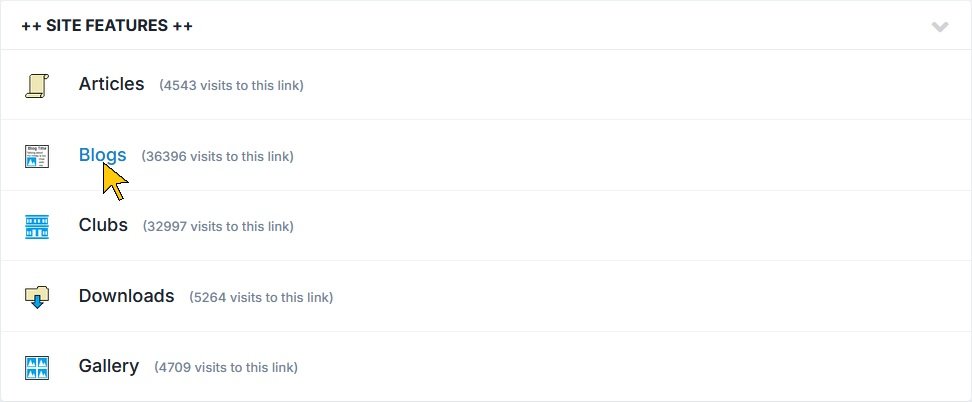Click the Gallery 4709 visits count text
Image resolution: width=972 pixels, height=402 pixels.
(225, 368)
